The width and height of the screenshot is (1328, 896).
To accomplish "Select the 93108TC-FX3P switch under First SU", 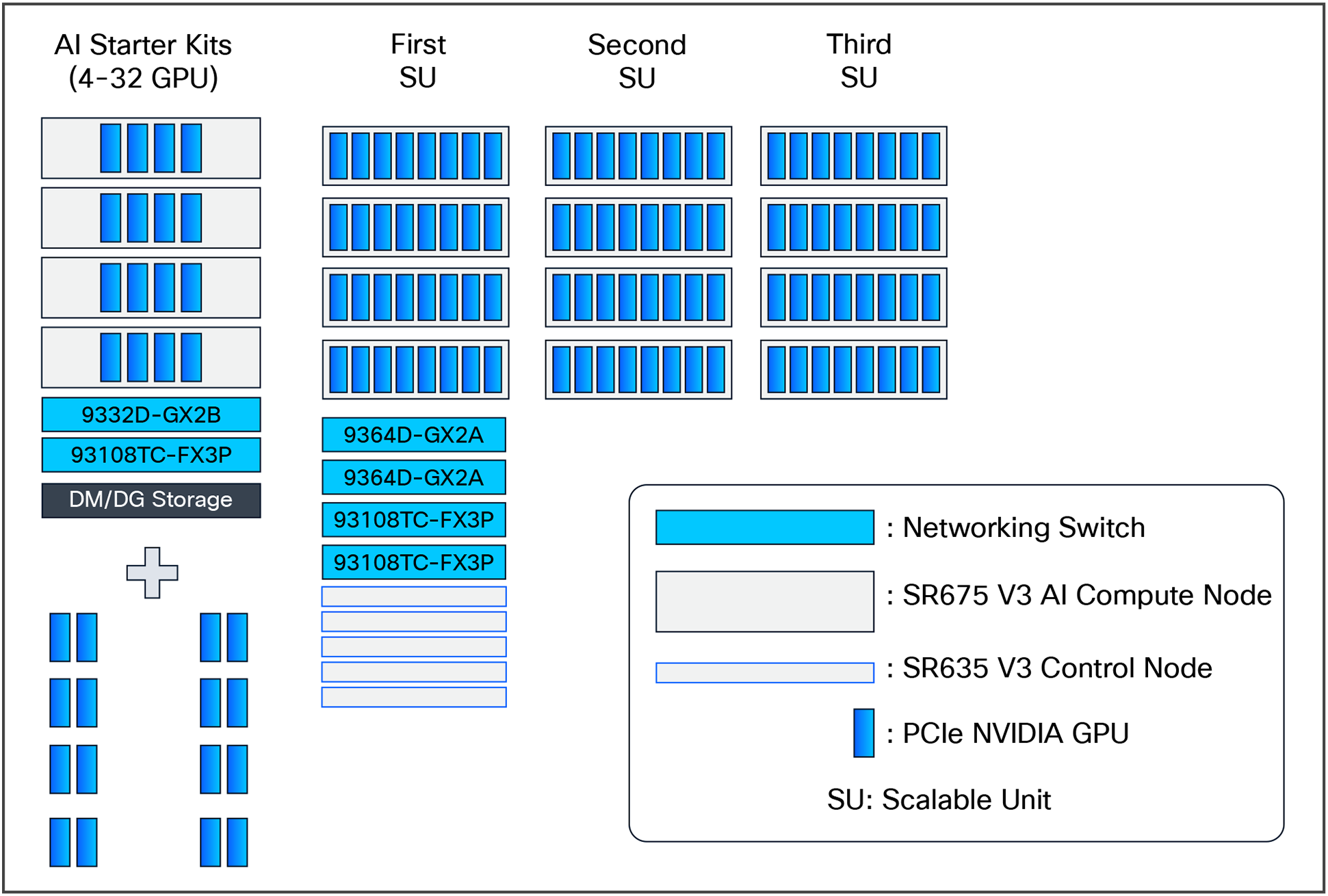I will [413, 518].
